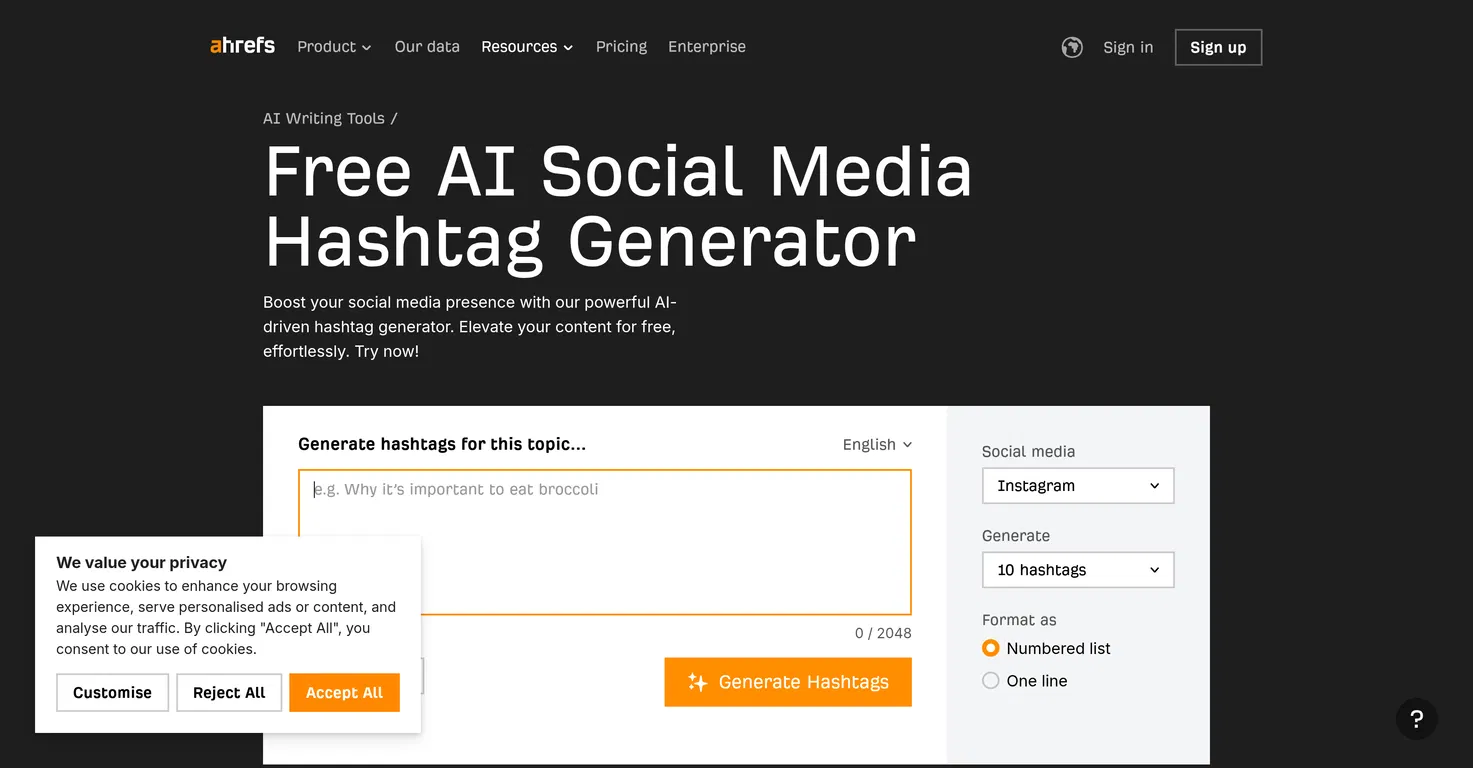1473x768 pixels.
Task: Select the One line format option
Action: (991, 681)
